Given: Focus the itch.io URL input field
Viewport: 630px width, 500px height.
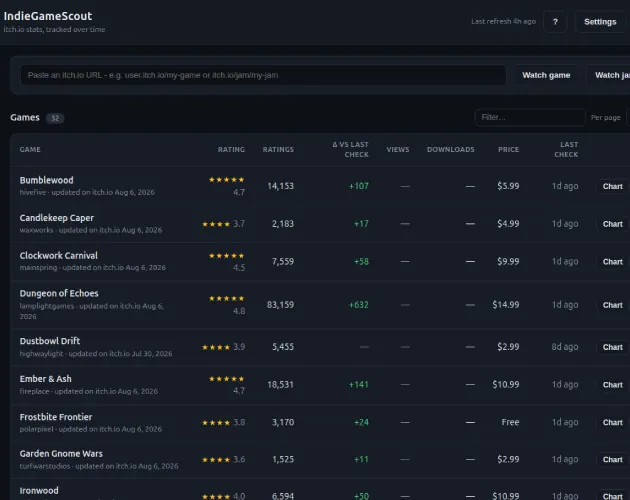Looking at the screenshot, I should click(x=263, y=75).
